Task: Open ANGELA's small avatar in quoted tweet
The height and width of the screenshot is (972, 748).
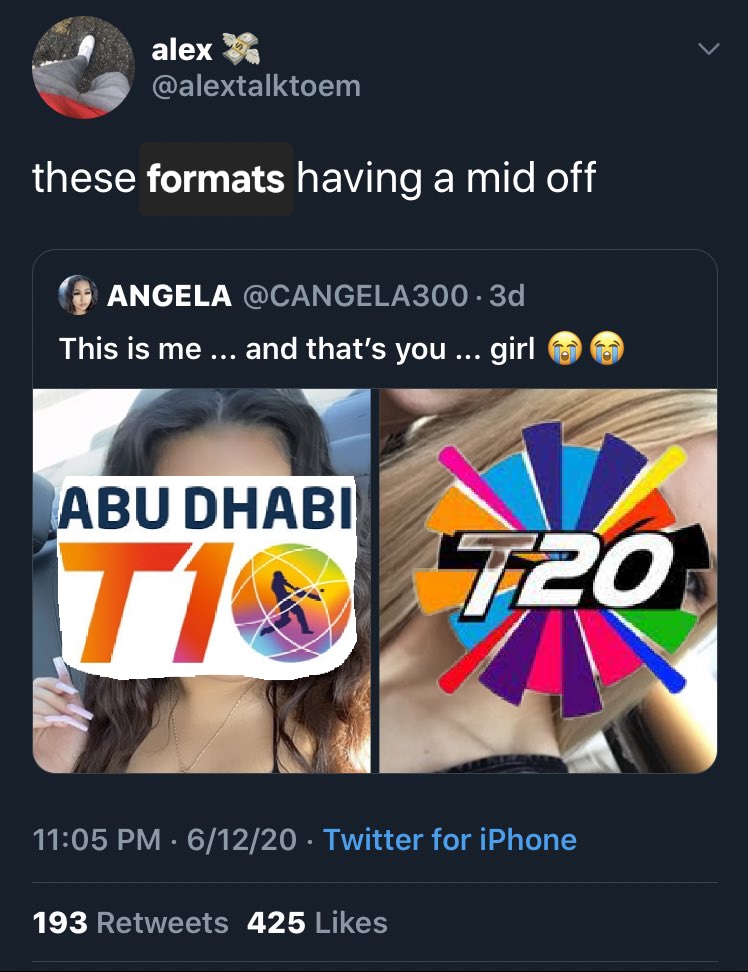Action: pyautogui.click(x=77, y=295)
